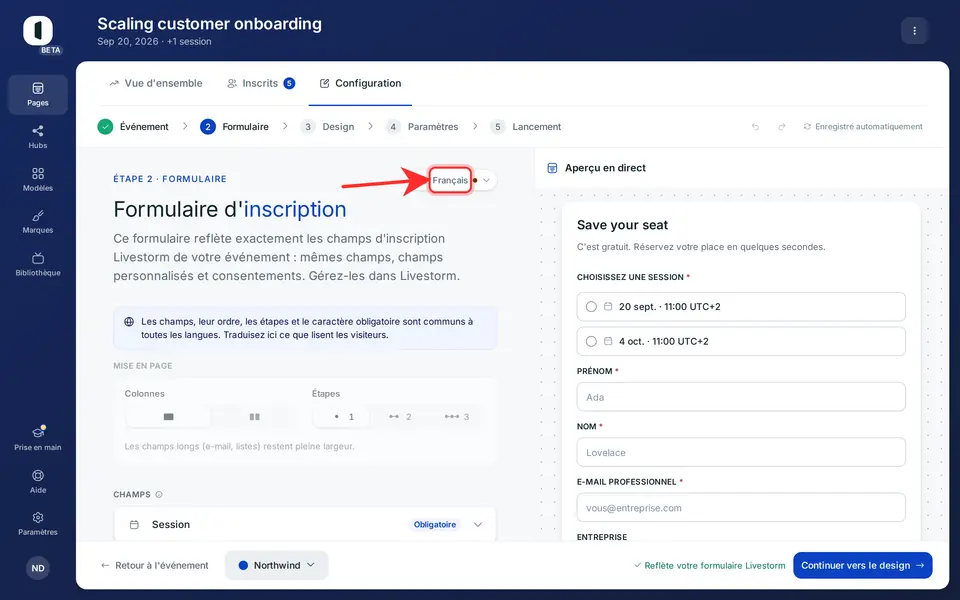This screenshot has height=600, width=960.
Task: Click the Save your seat heading
Action: pos(622,225)
